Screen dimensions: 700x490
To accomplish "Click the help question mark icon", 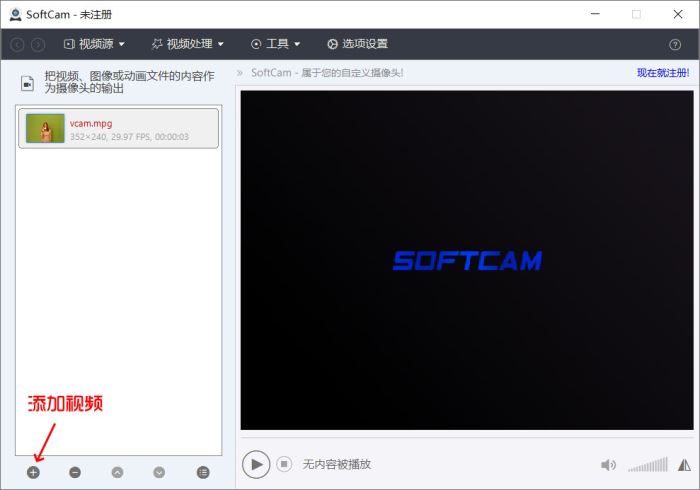I will [x=675, y=44].
